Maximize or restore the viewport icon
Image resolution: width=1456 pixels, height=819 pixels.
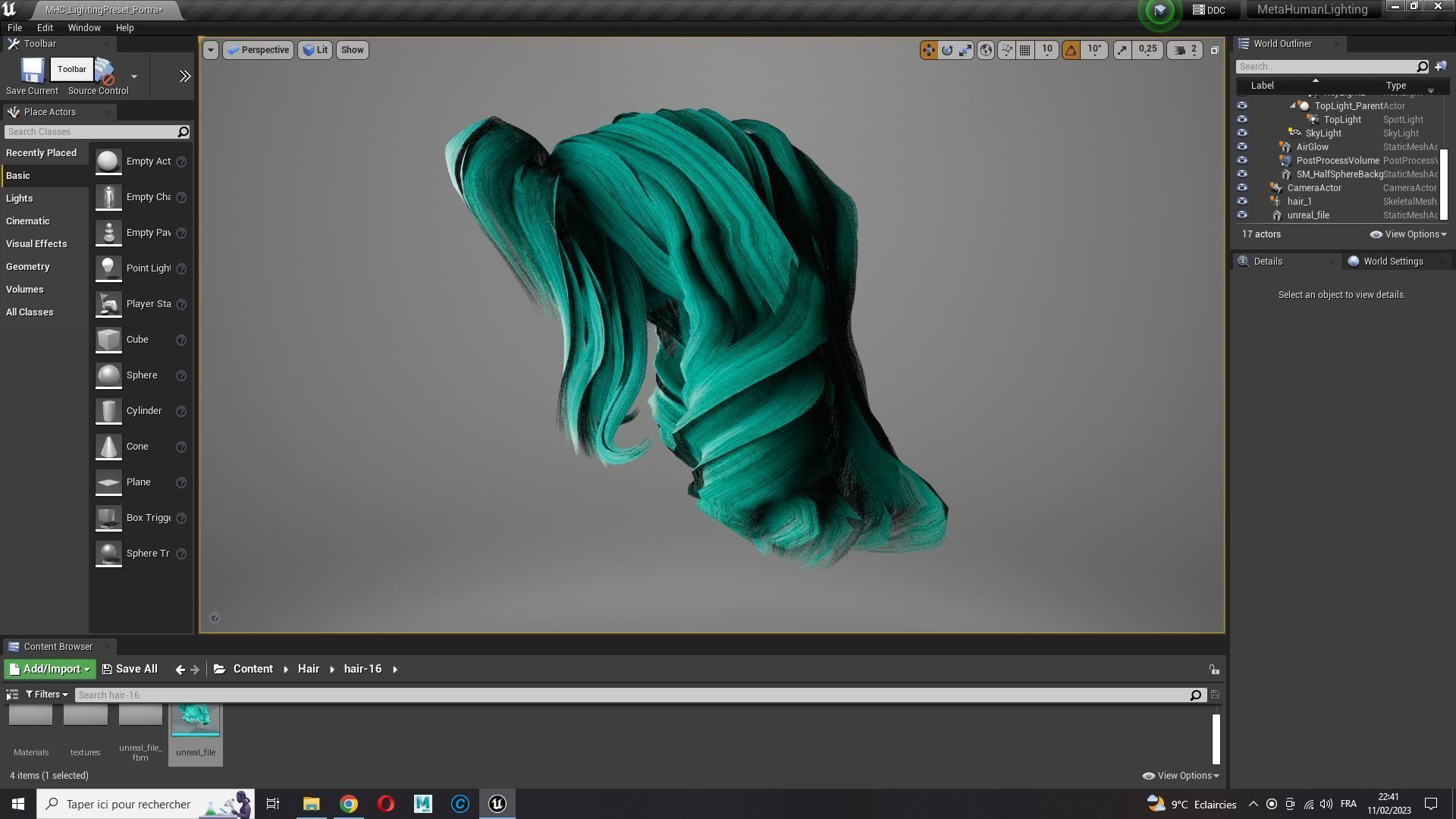tap(1214, 50)
